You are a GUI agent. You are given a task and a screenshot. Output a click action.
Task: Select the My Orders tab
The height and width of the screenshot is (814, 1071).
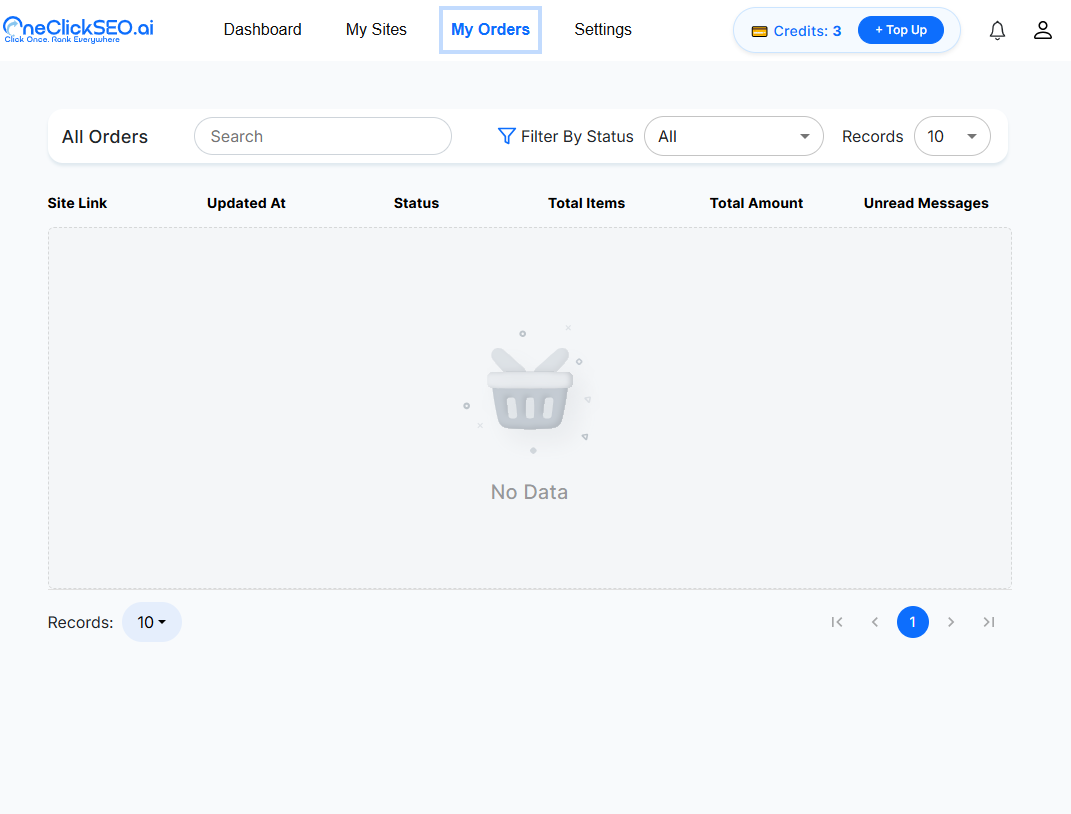pyautogui.click(x=490, y=29)
